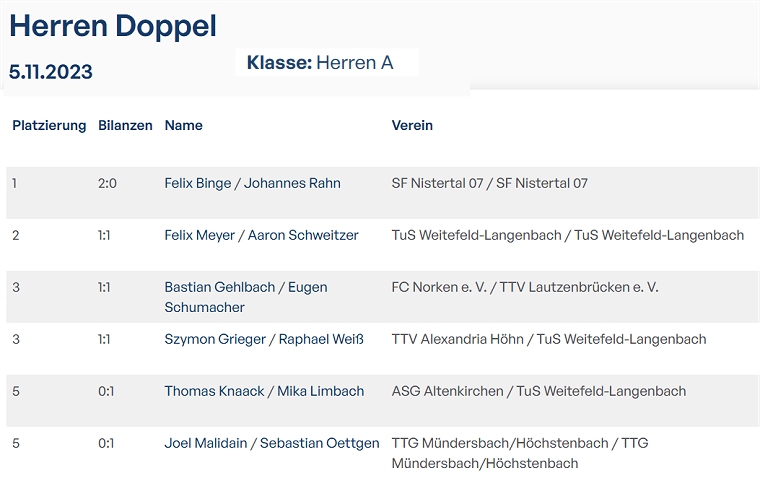Click the Thomas Knaack / Mika Limbach link
The height and width of the screenshot is (486, 760).
tap(264, 391)
